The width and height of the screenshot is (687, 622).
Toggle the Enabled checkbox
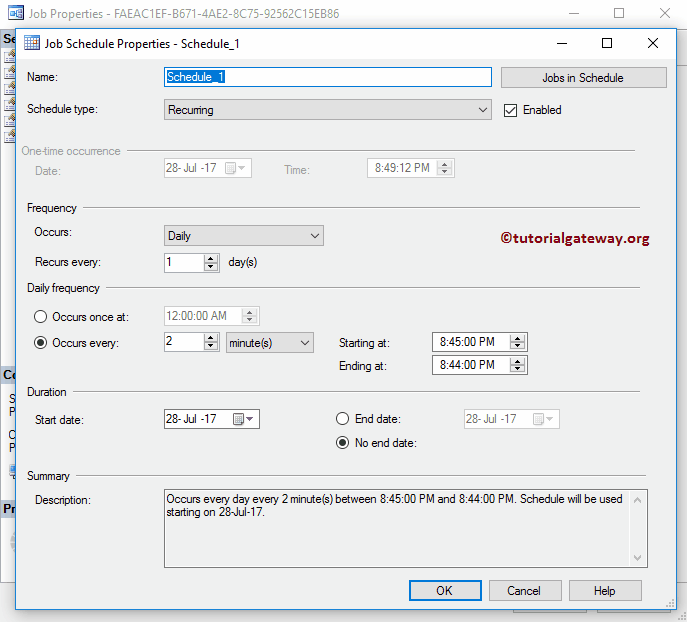click(x=510, y=110)
